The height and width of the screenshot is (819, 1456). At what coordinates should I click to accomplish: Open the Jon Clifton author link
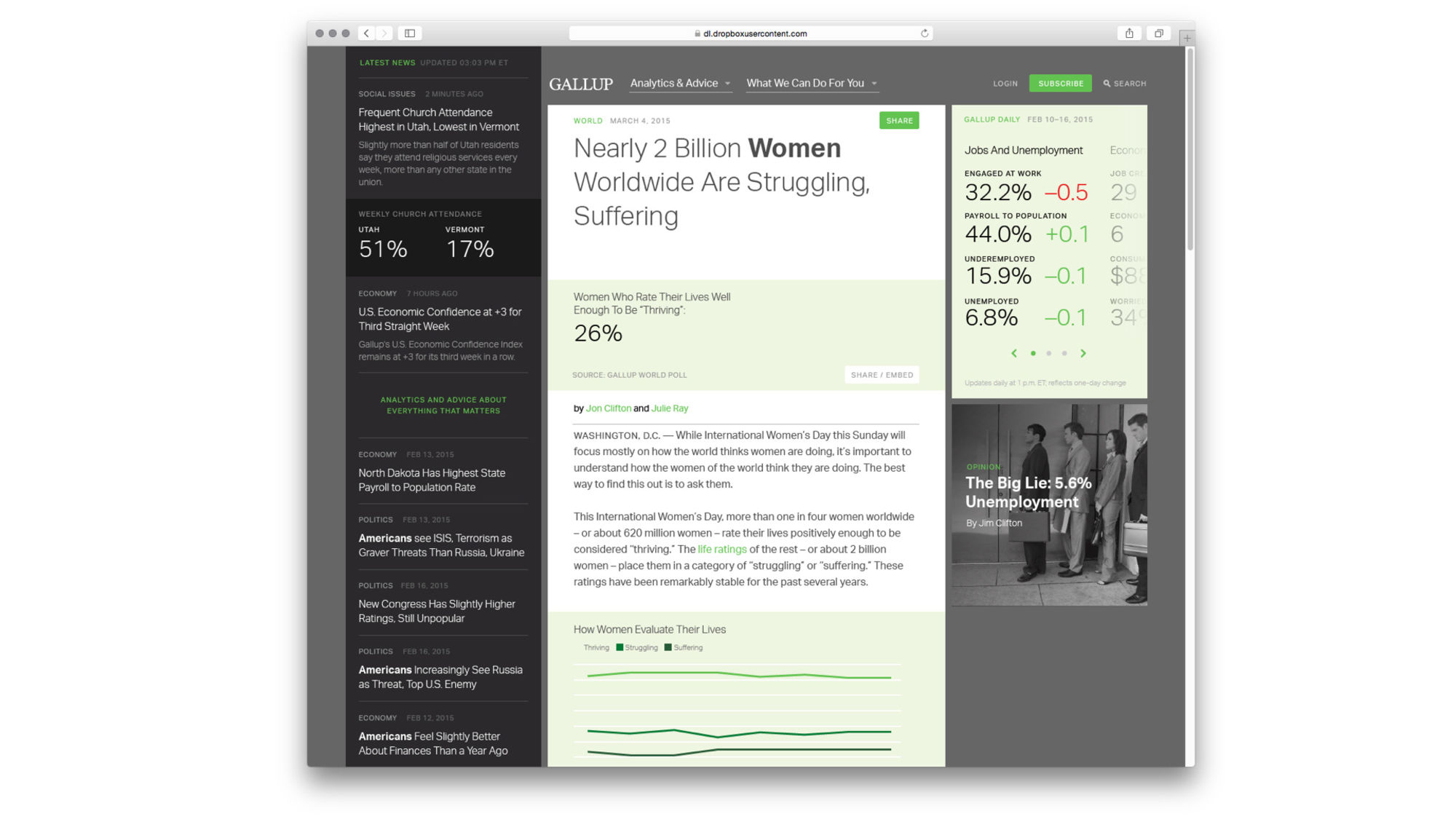[x=608, y=408]
